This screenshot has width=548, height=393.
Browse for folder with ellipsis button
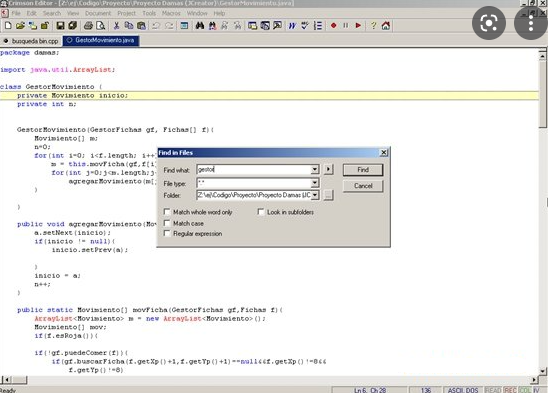[328, 195]
